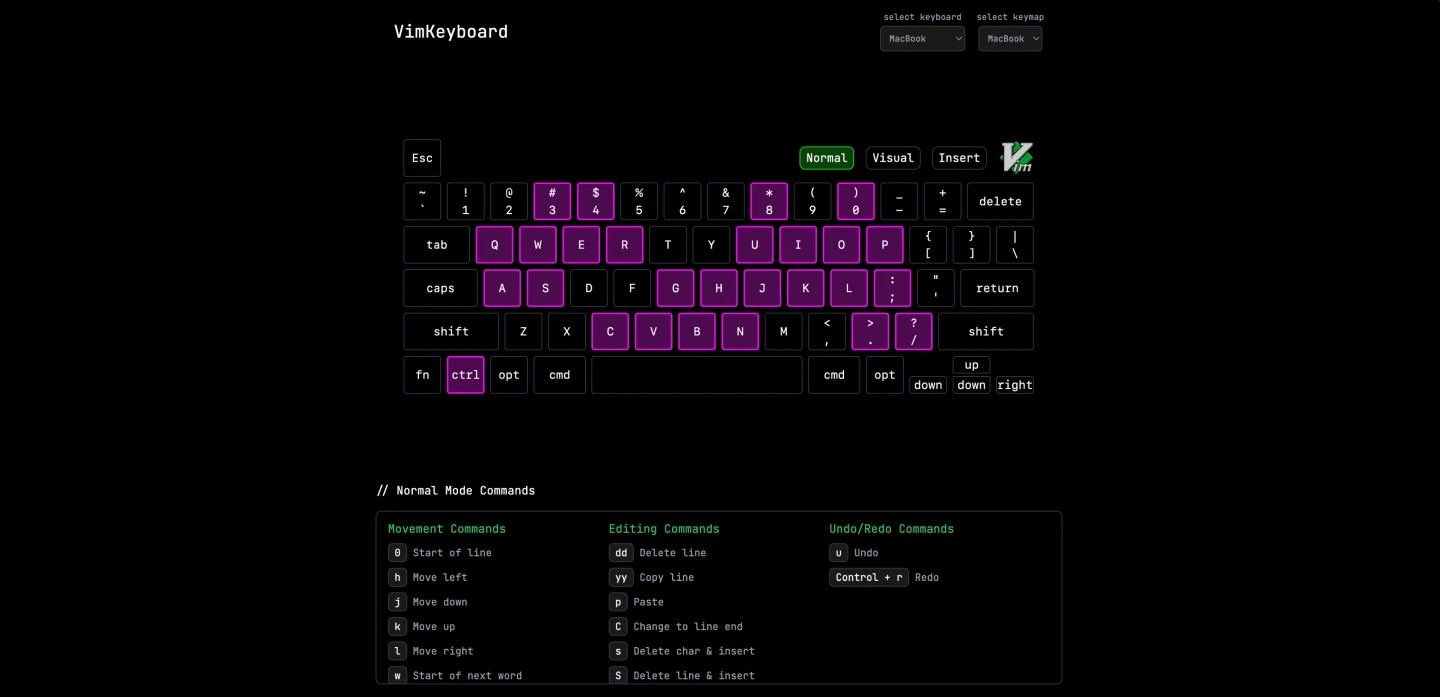This screenshot has width=1440, height=697.
Task: Click the right arrow key
Action: 1014,385
